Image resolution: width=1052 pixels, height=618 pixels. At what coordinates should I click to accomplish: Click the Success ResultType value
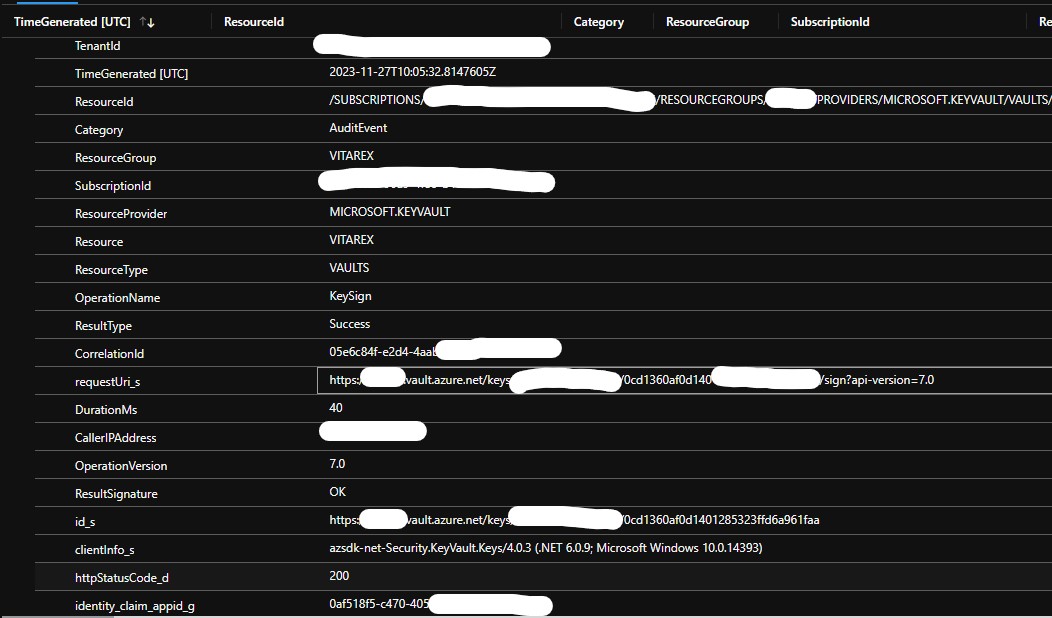coord(350,324)
